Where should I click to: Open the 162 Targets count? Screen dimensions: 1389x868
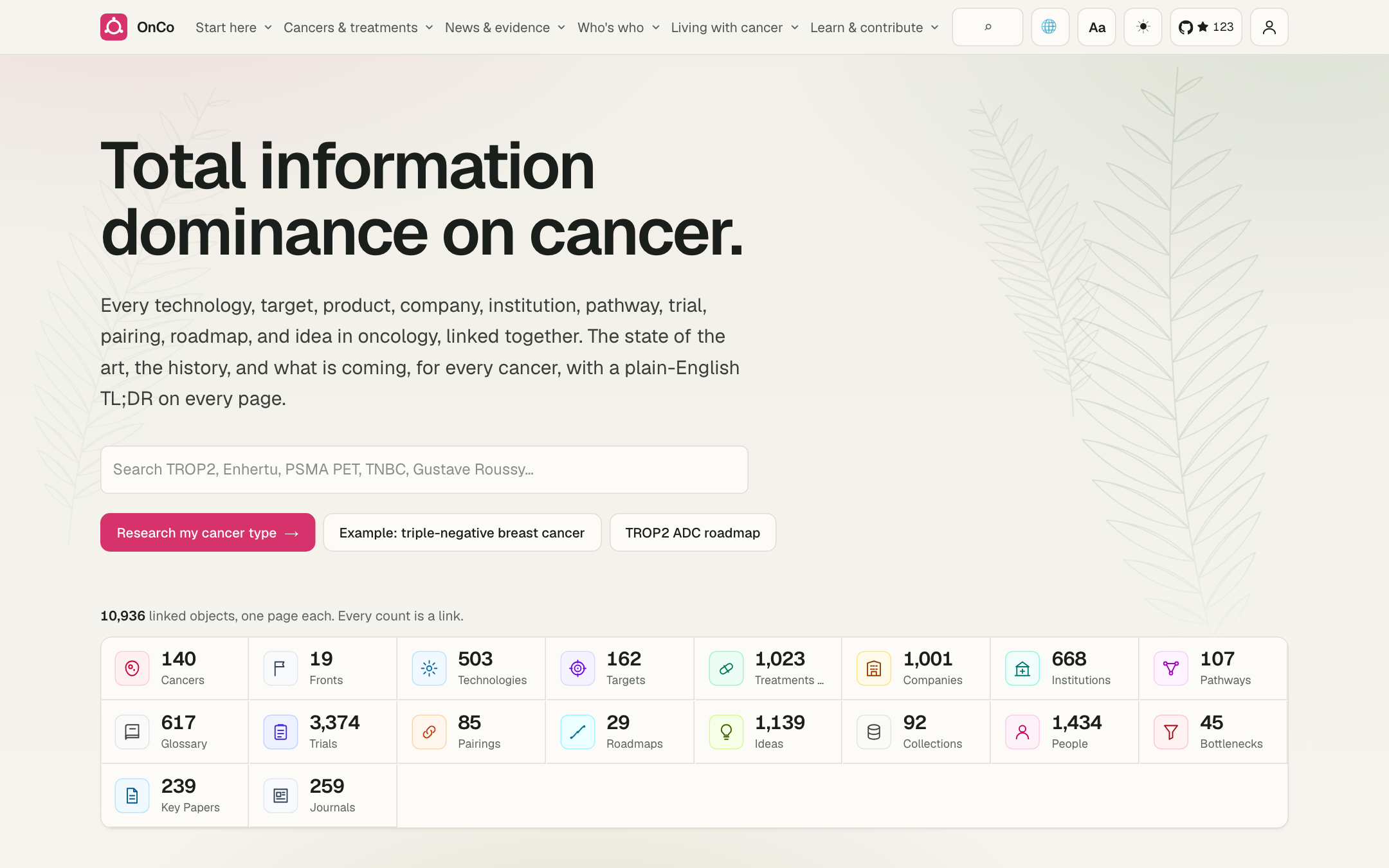(619, 669)
